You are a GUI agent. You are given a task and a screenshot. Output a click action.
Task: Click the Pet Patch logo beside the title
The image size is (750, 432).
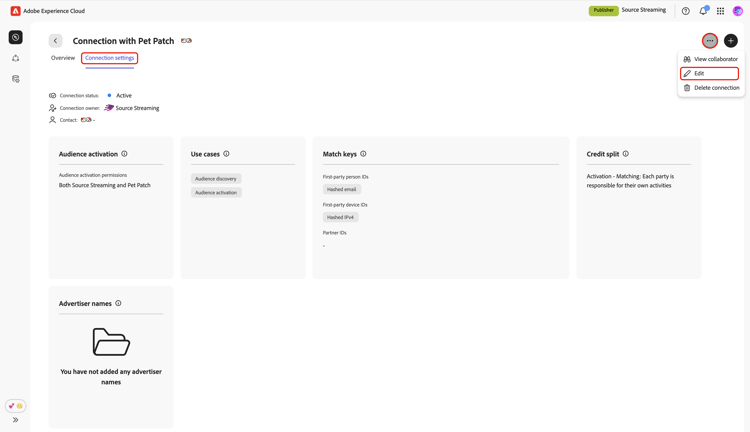click(186, 41)
